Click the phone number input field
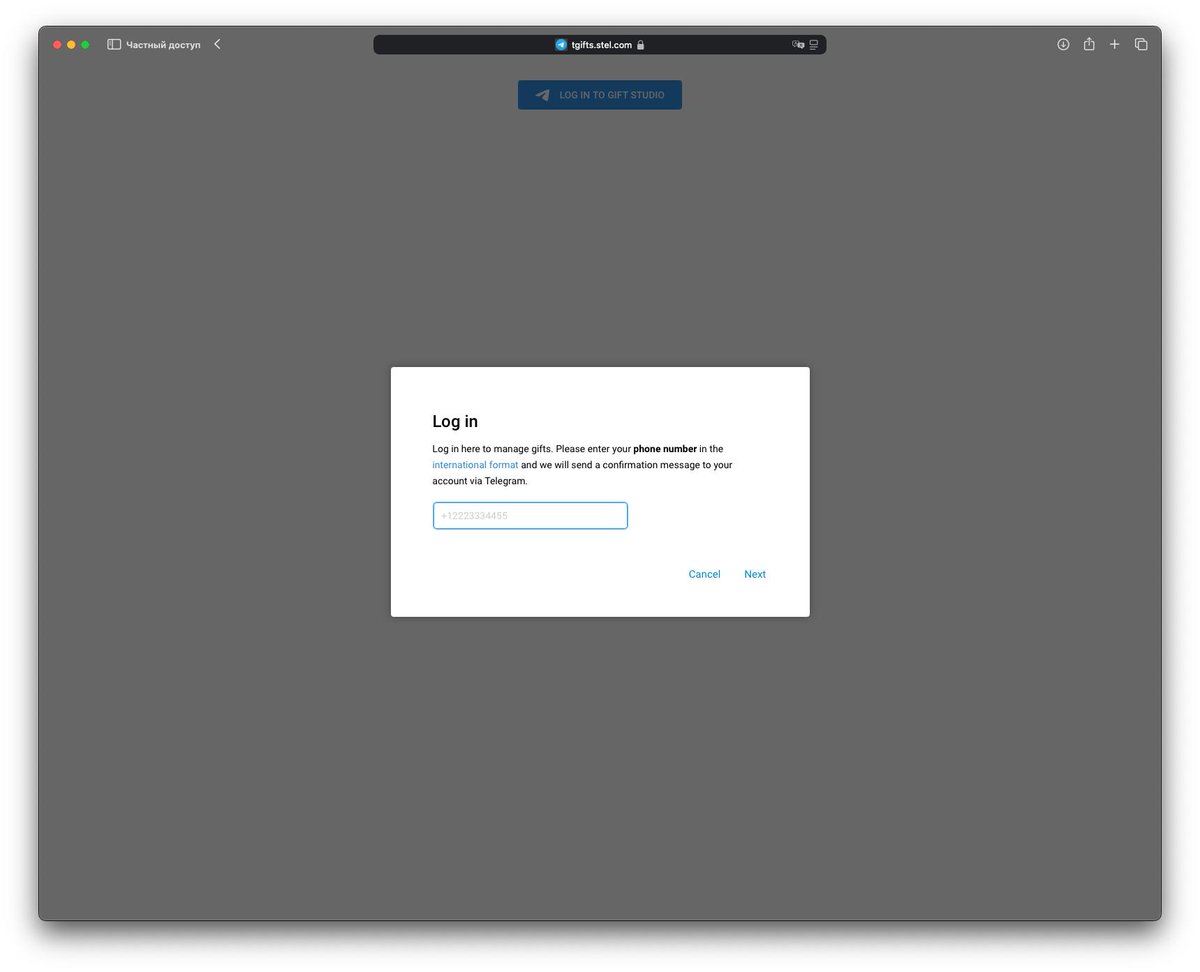 pyautogui.click(x=530, y=515)
